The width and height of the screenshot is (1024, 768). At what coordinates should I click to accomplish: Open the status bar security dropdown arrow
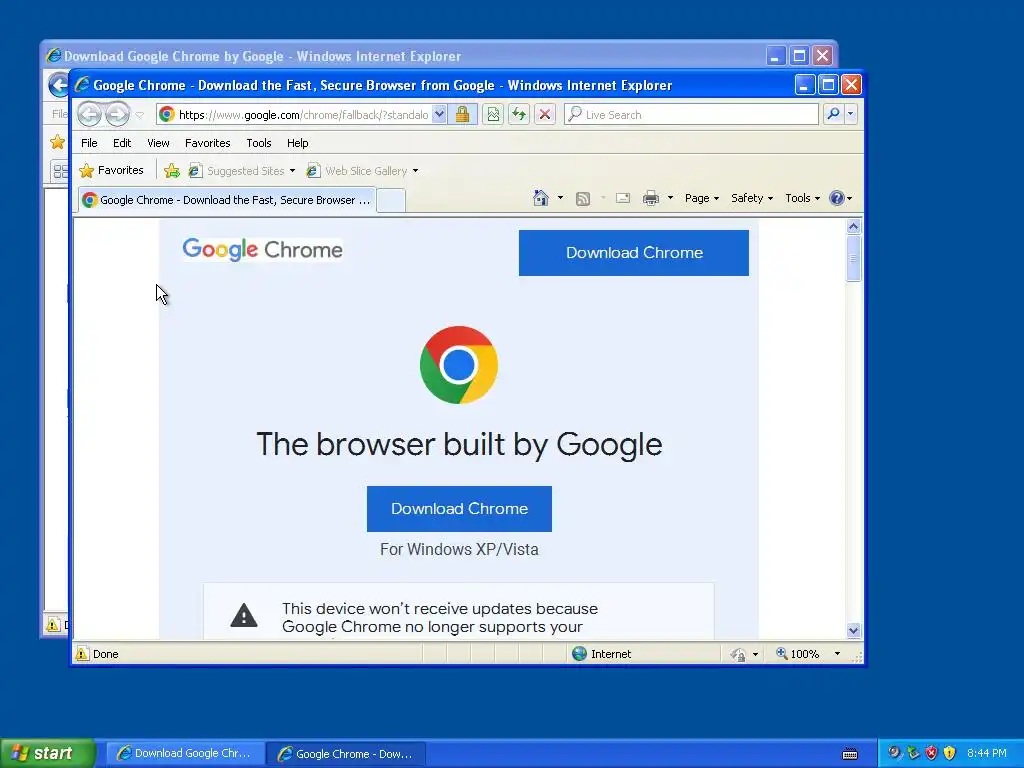(756, 654)
